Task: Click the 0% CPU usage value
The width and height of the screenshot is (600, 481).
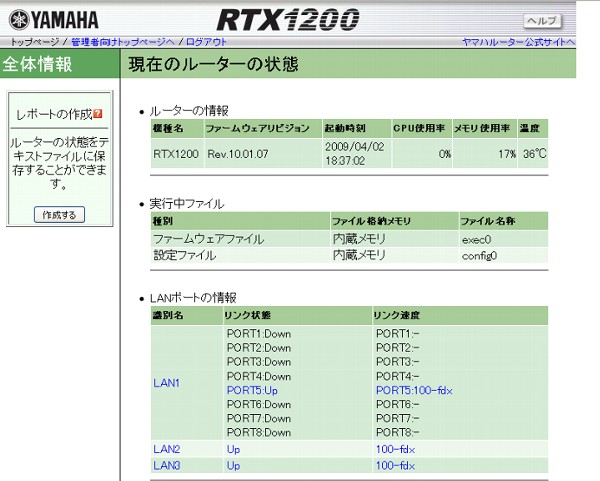Action: 445,154
